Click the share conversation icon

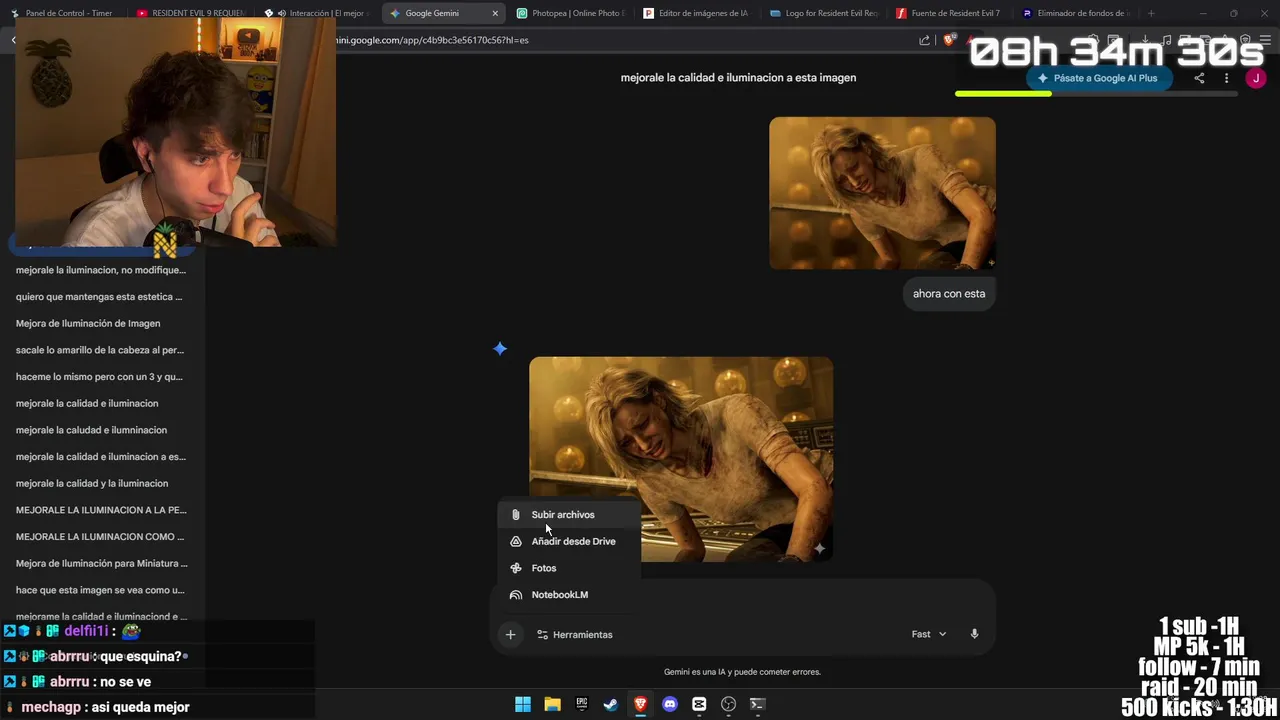click(x=1199, y=78)
